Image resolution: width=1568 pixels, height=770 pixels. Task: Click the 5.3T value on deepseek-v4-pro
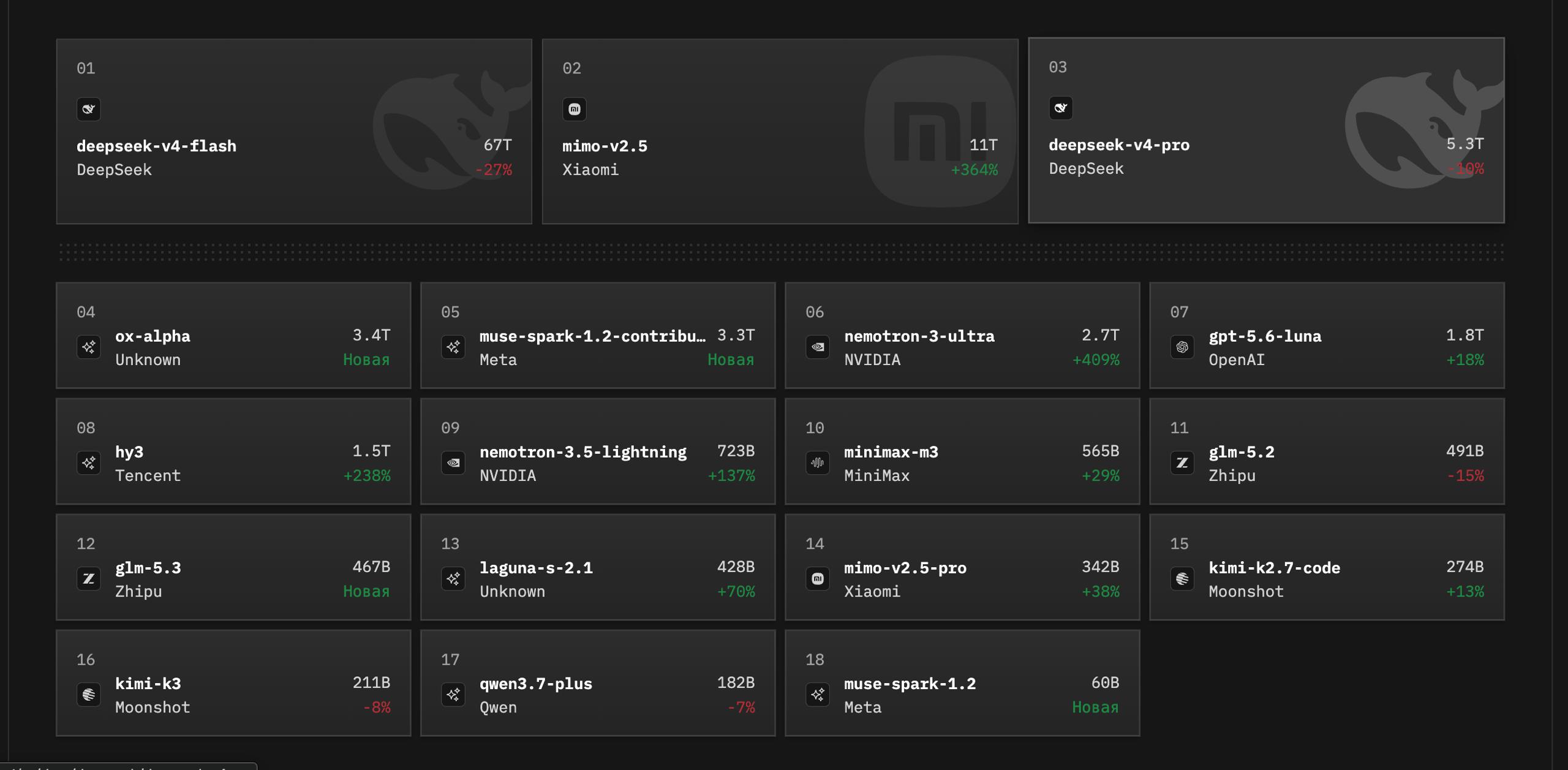pyautogui.click(x=1465, y=144)
